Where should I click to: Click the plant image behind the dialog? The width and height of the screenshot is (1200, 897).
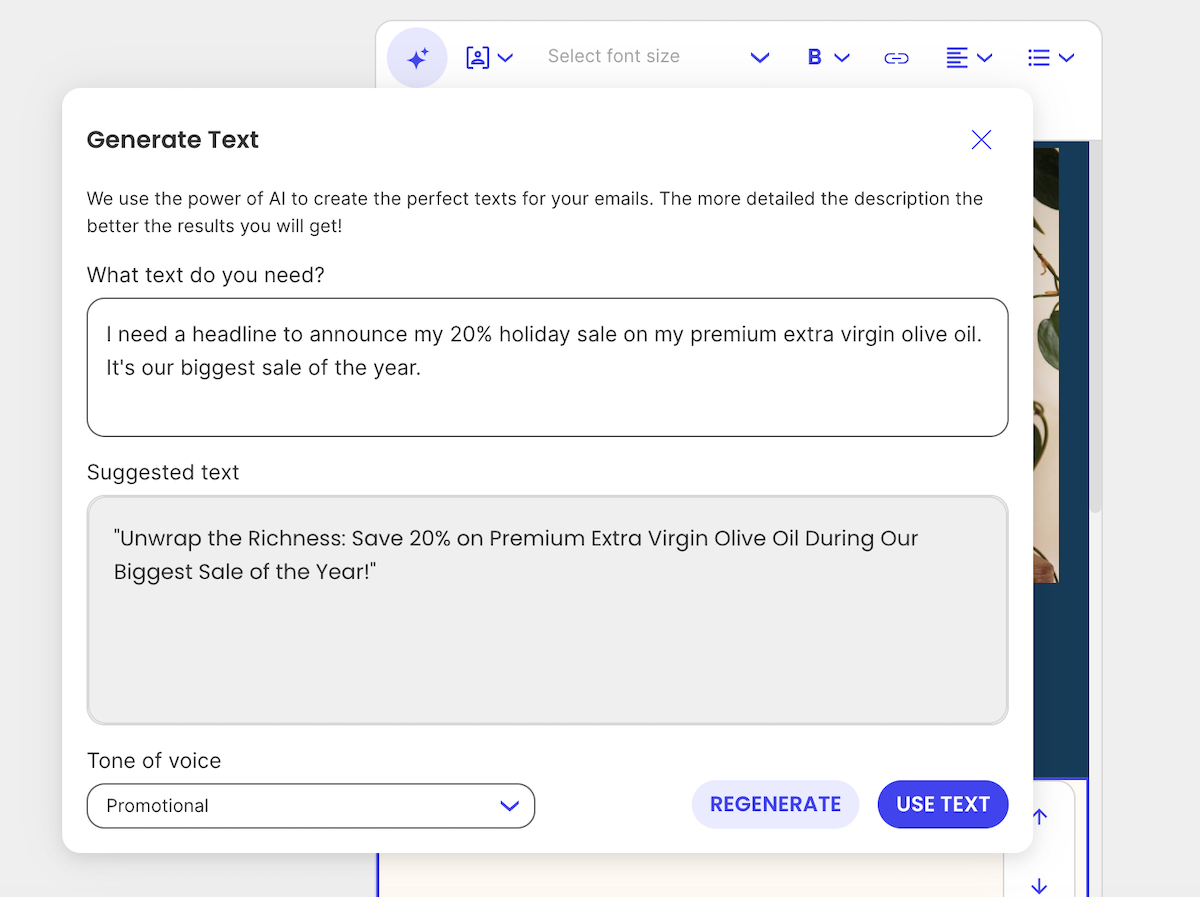coord(1045,365)
